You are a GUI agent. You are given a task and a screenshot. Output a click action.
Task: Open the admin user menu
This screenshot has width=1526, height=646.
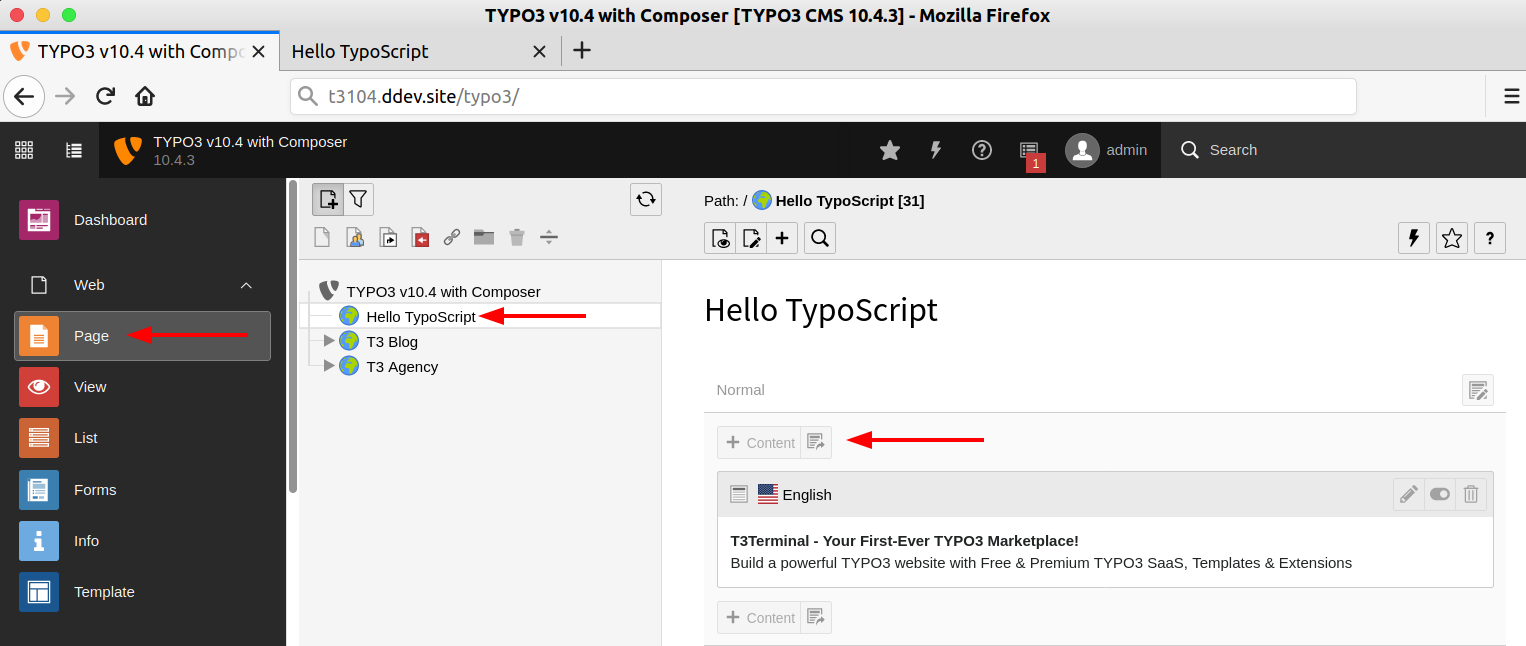[1106, 150]
